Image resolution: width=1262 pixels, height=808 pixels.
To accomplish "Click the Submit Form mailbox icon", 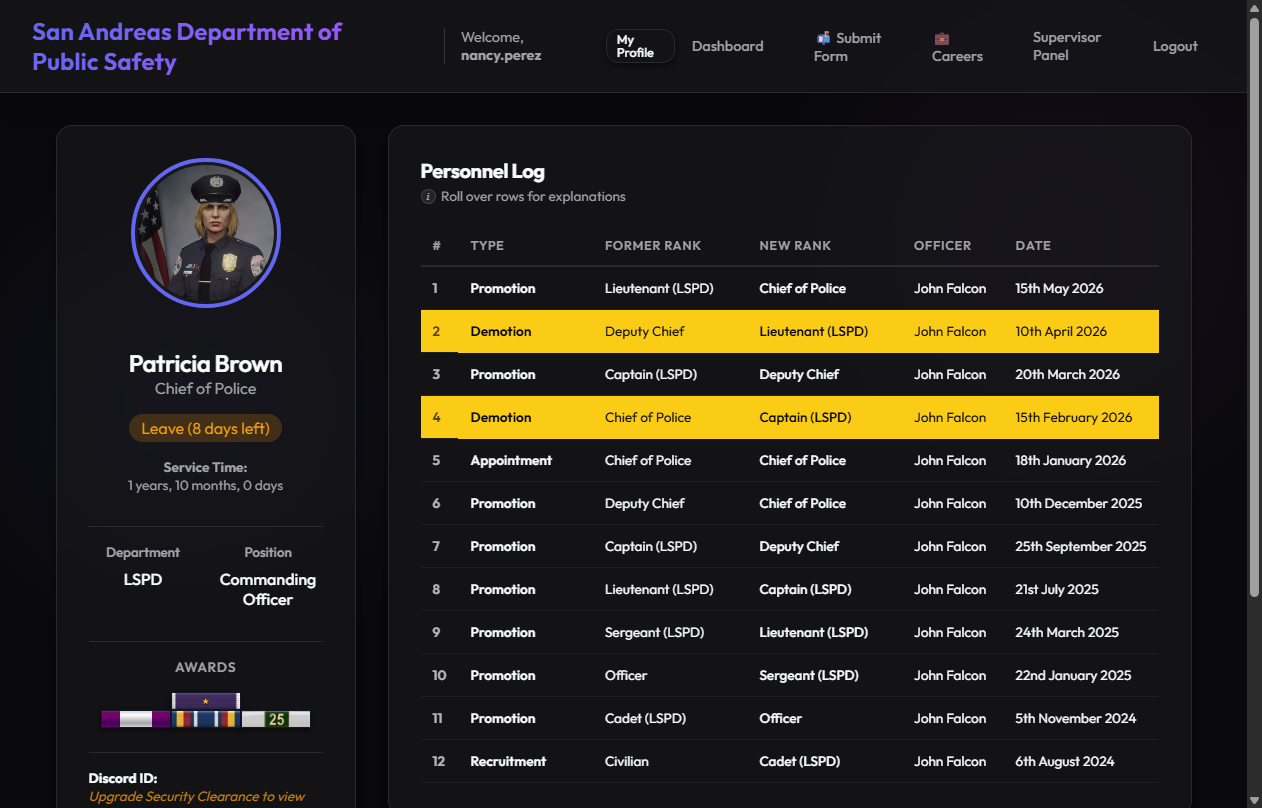I will tap(823, 38).
